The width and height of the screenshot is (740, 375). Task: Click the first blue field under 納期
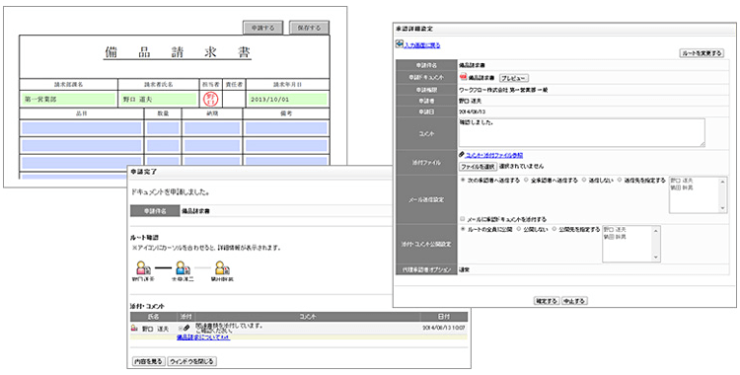pyautogui.click(x=212, y=128)
